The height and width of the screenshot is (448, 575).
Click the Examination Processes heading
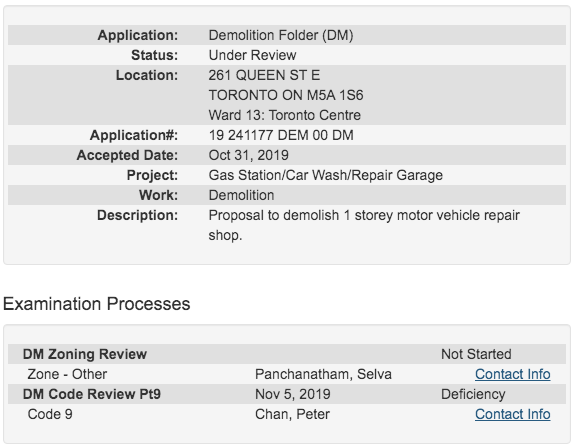96,304
